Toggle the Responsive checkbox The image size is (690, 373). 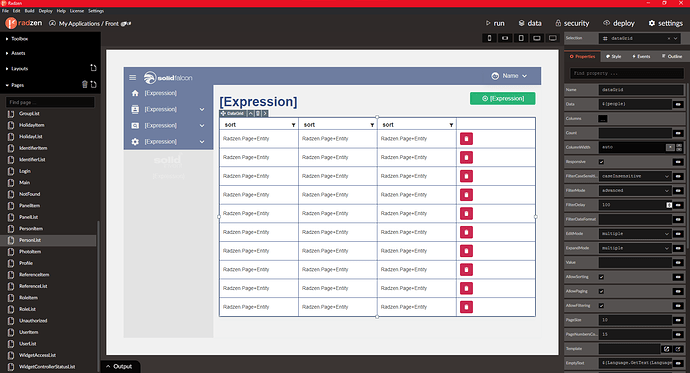point(602,162)
